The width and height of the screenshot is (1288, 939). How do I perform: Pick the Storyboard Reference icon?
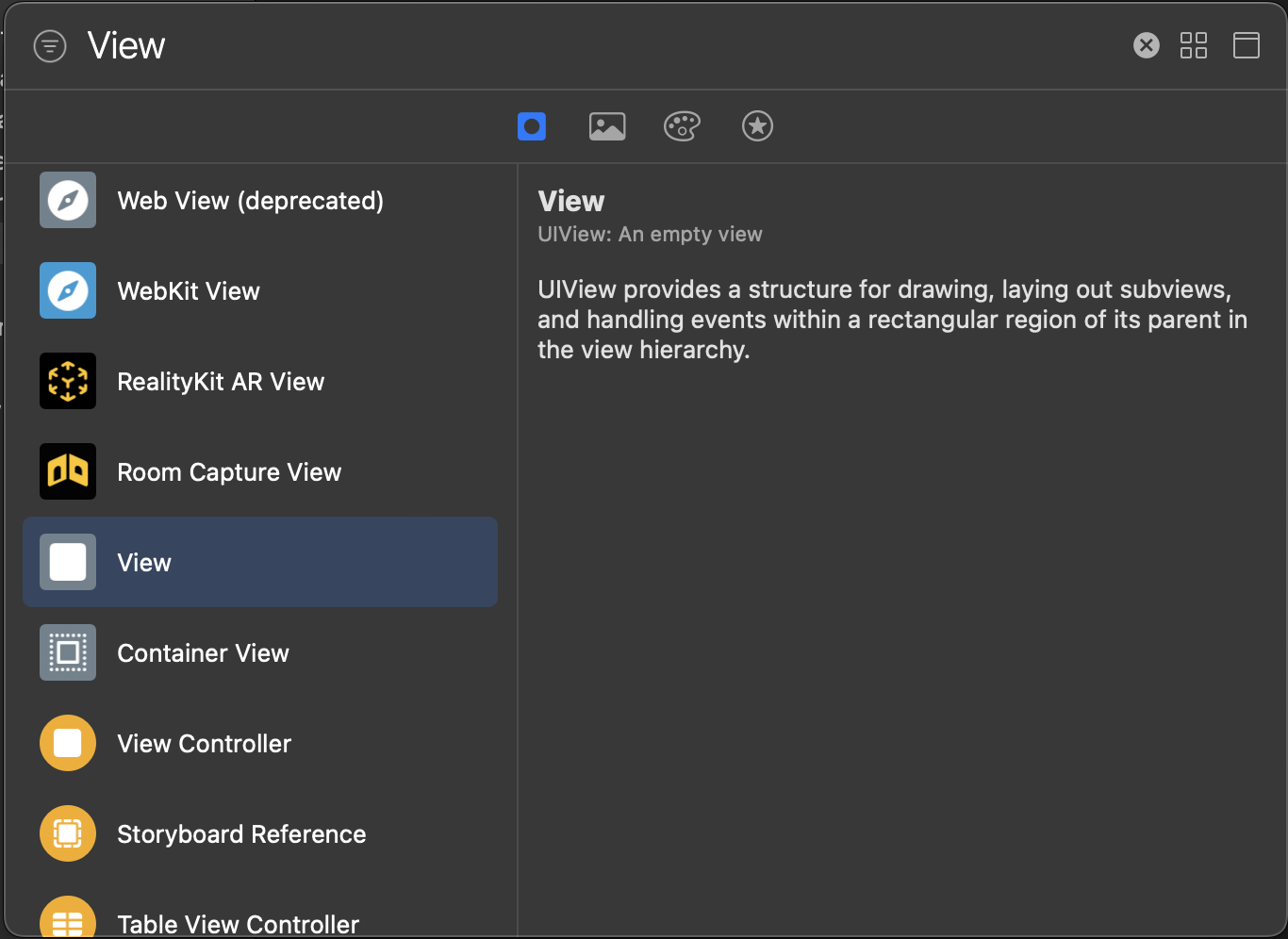pos(68,833)
